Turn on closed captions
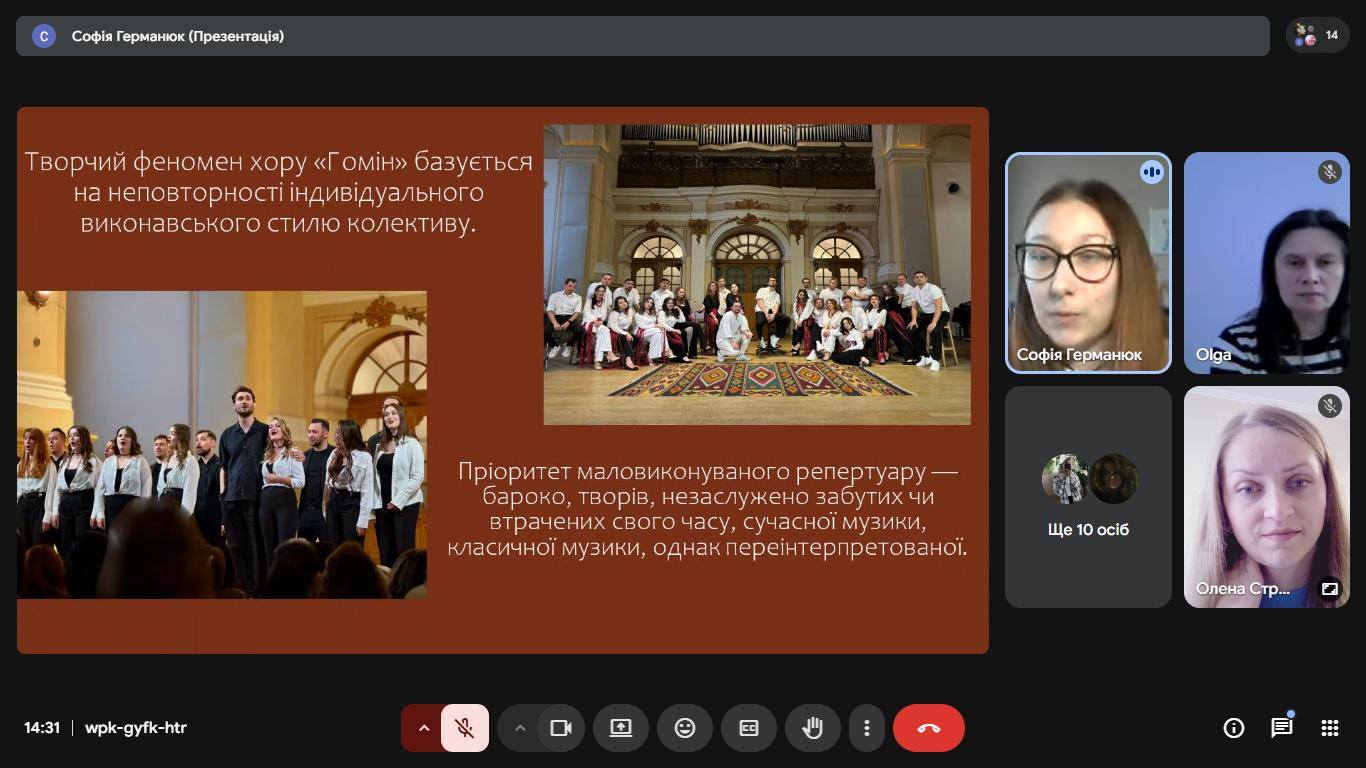 point(748,728)
